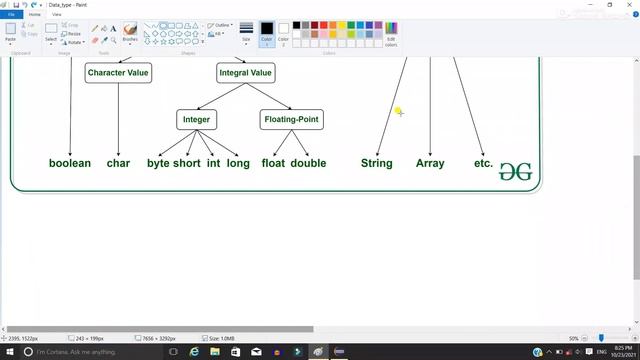Click the Cortana search box
This screenshot has height=360, width=640.
[x=91, y=352]
